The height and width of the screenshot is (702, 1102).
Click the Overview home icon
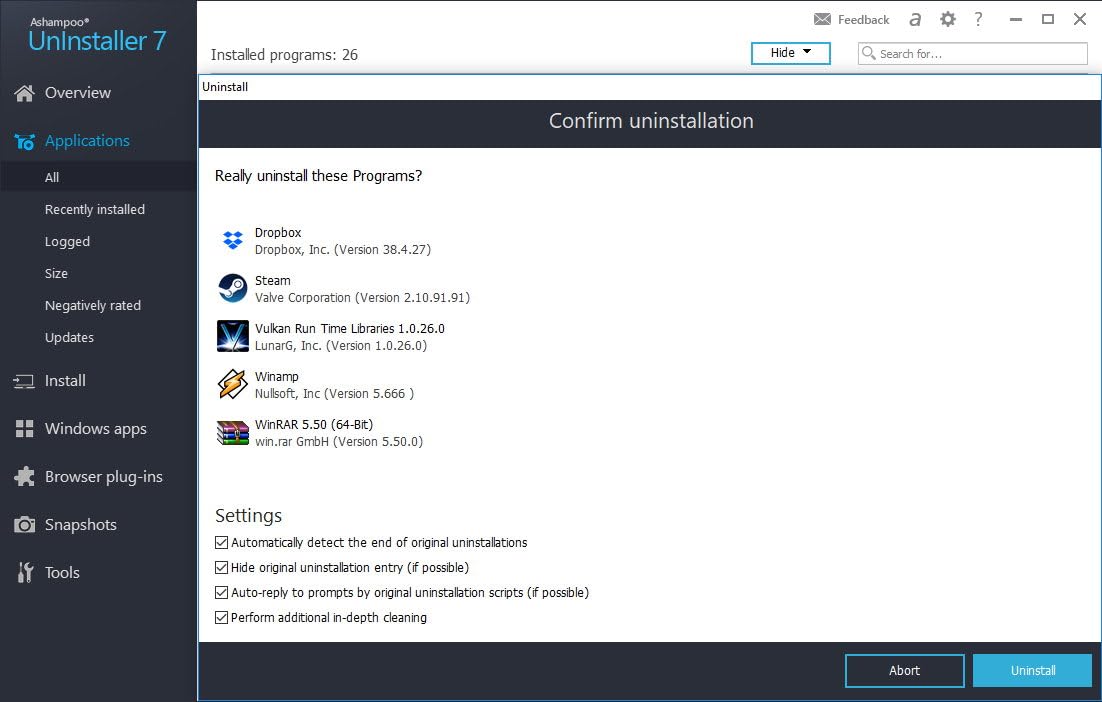point(24,93)
